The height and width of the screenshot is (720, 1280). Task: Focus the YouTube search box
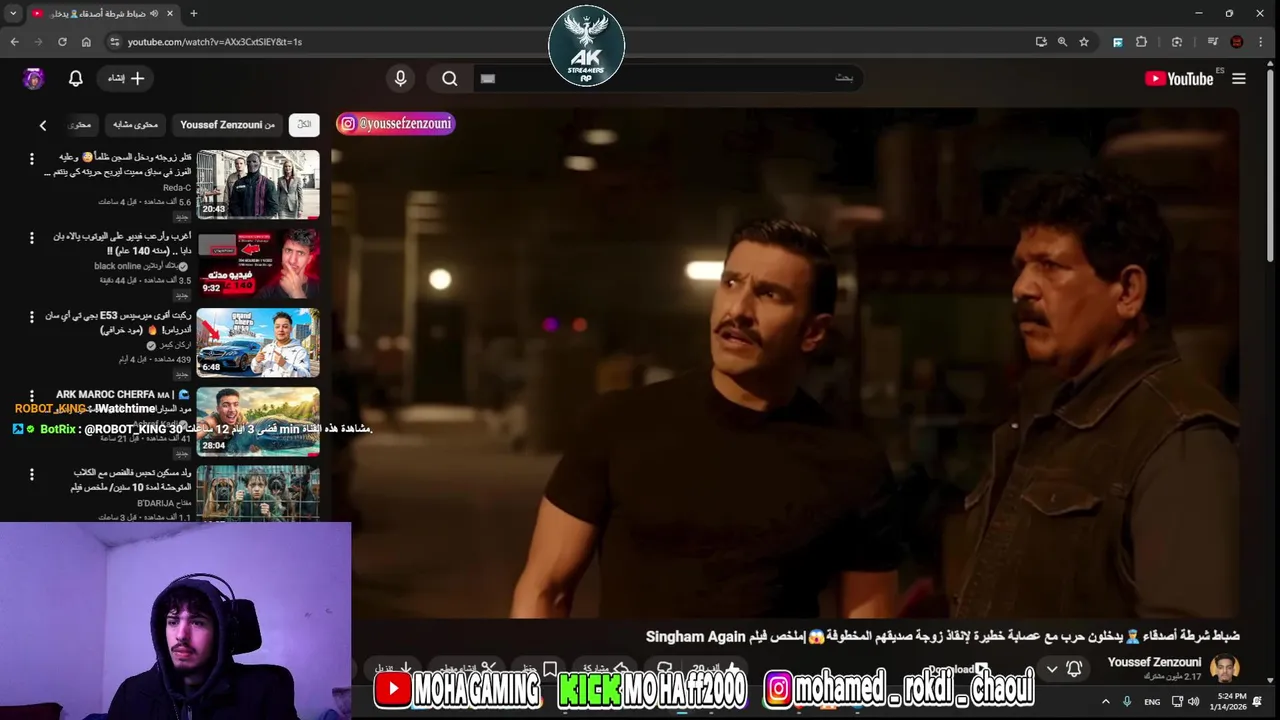point(667,78)
